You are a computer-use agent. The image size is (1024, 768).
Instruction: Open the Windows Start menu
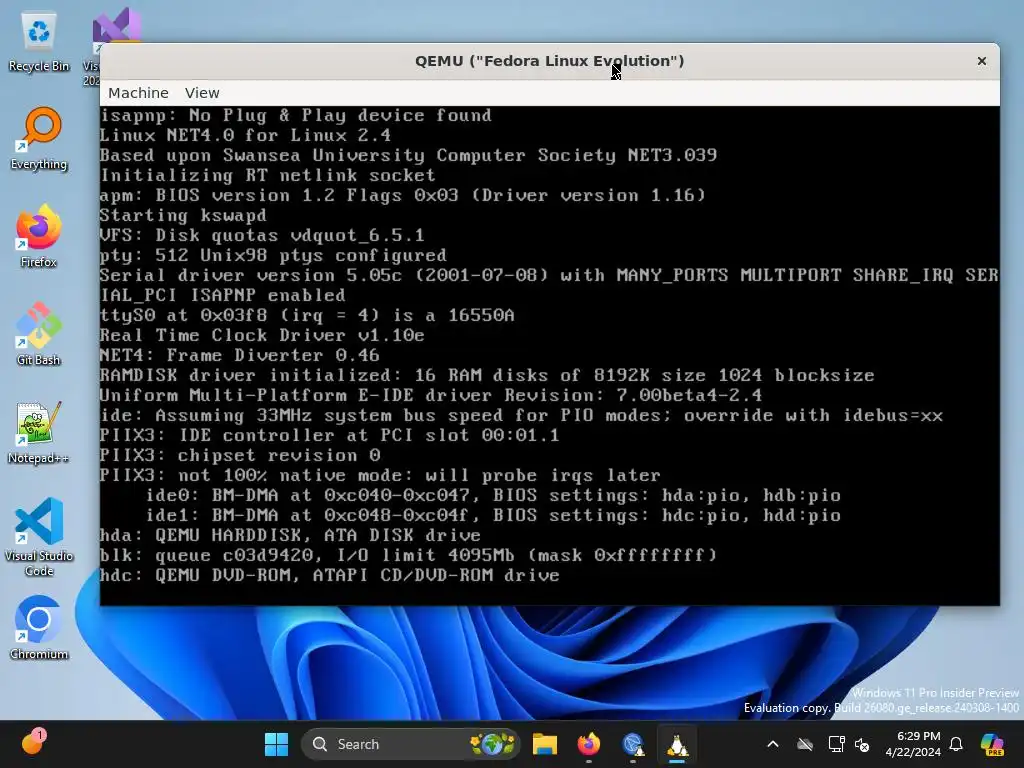point(276,744)
